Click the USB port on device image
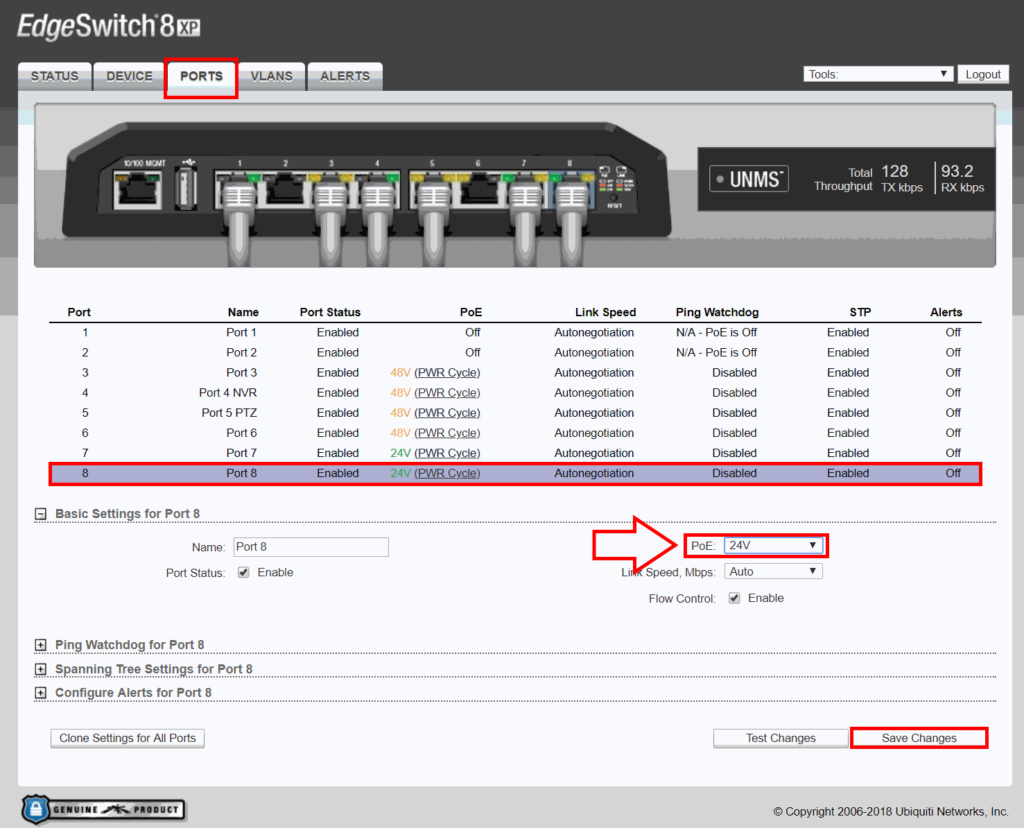Screen dimensions: 1024x828 tap(185, 189)
